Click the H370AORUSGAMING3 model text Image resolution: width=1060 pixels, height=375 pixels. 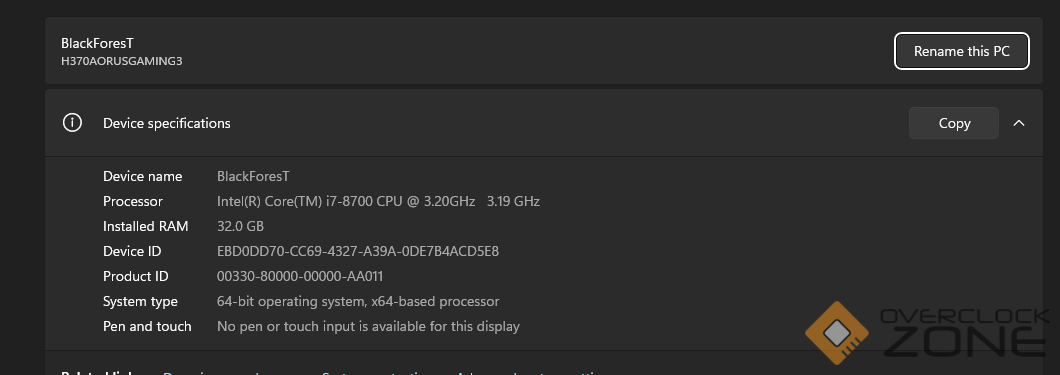point(122,61)
